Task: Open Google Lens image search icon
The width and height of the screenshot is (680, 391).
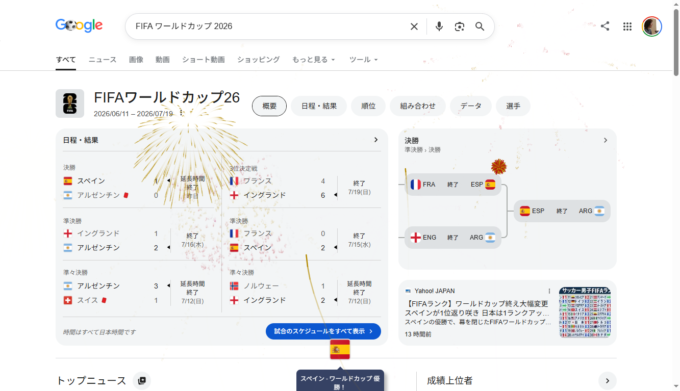Action: click(x=459, y=26)
